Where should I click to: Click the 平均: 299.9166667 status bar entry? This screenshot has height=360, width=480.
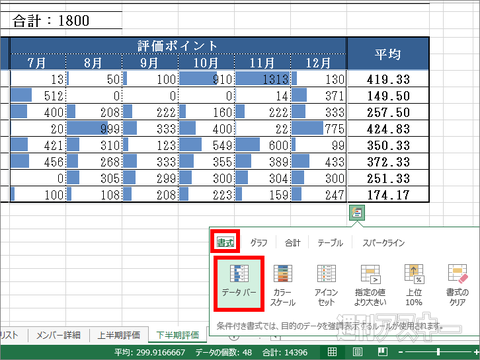(150, 352)
